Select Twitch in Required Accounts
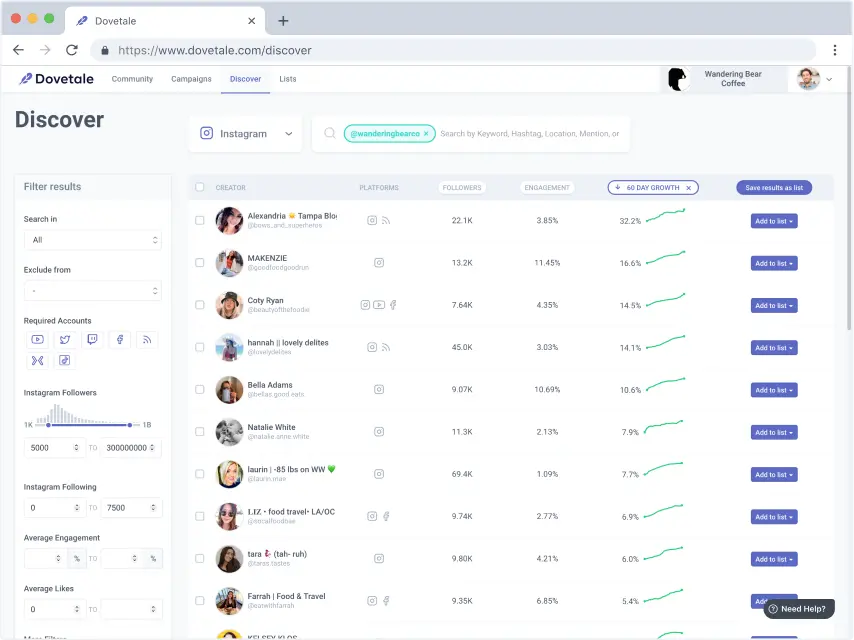This screenshot has height=640, width=854. tap(93, 340)
